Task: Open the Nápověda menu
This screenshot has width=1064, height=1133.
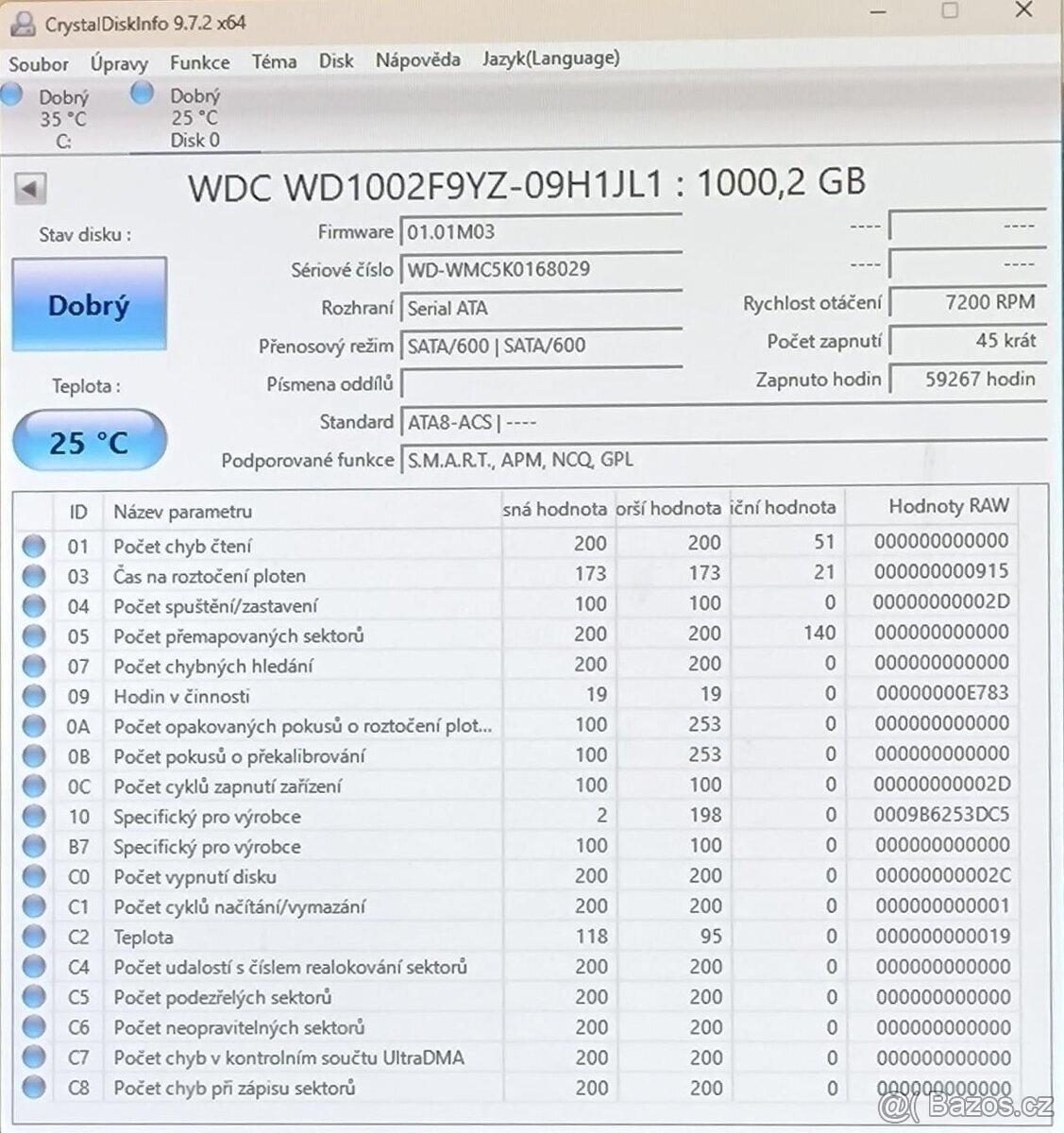Action: click(418, 59)
